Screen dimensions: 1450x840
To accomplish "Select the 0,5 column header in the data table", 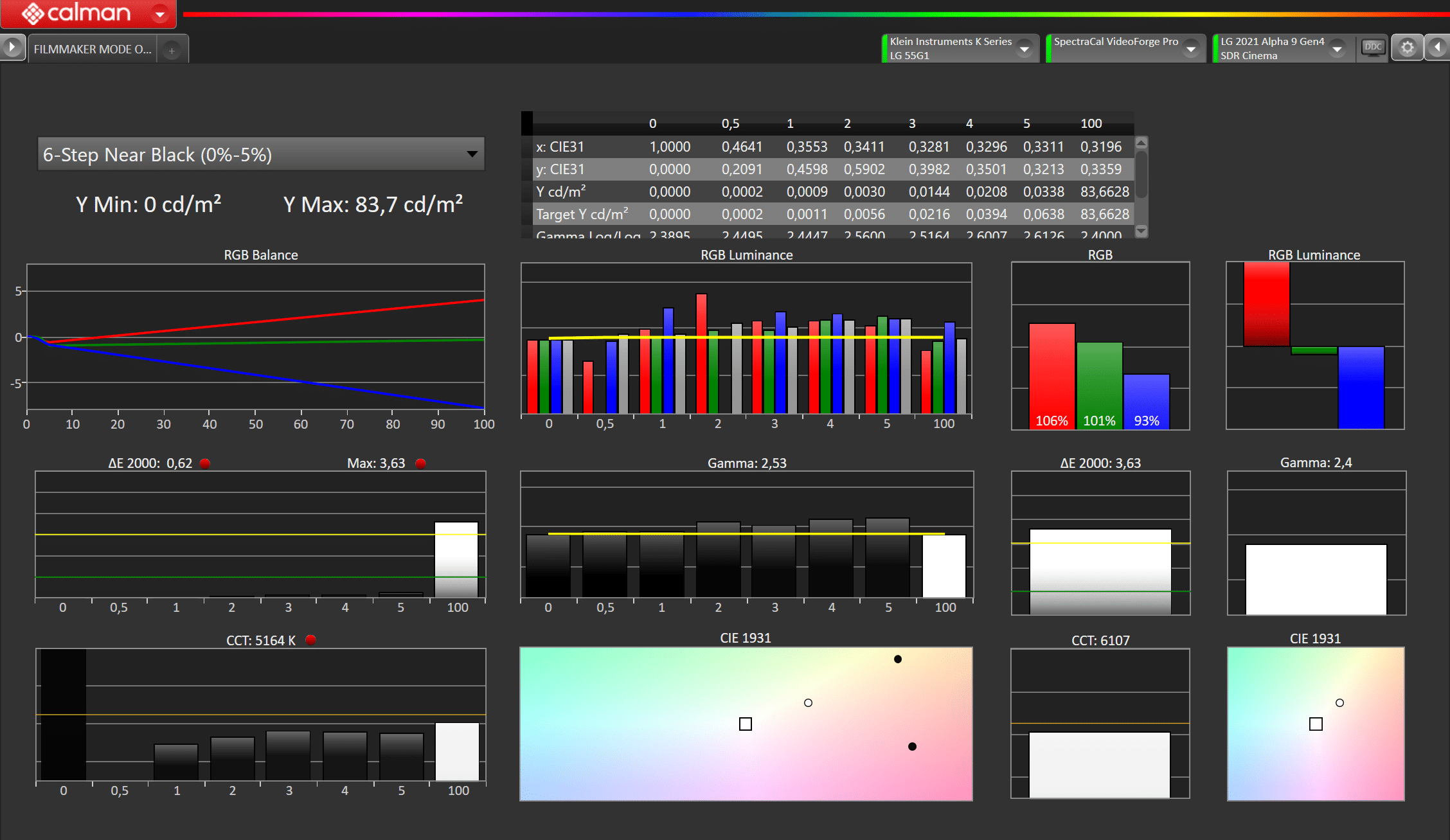I will (x=730, y=123).
